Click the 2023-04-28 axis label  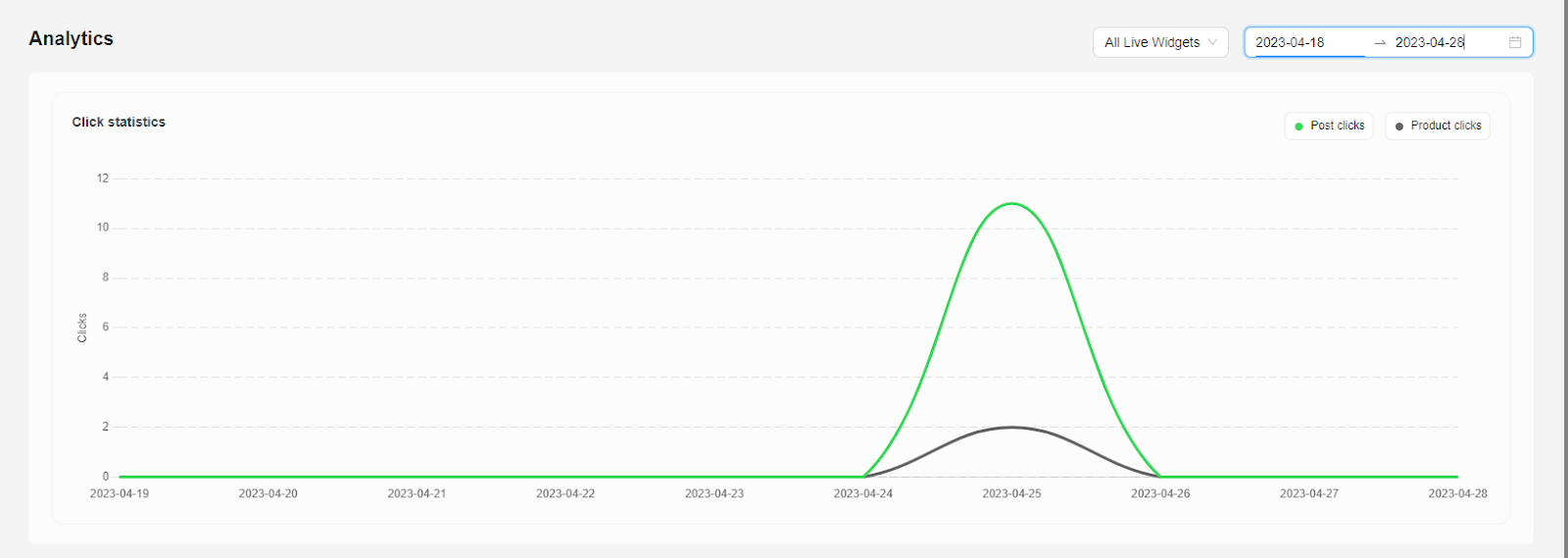tap(1457, 493)
